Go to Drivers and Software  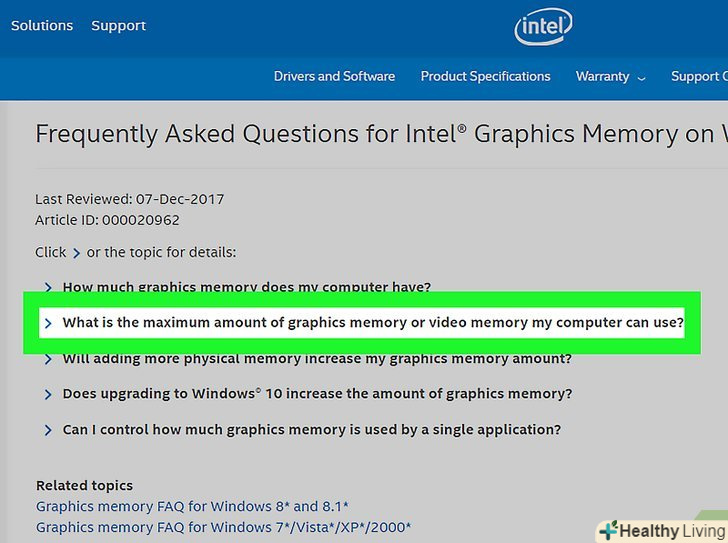point(334,76)
